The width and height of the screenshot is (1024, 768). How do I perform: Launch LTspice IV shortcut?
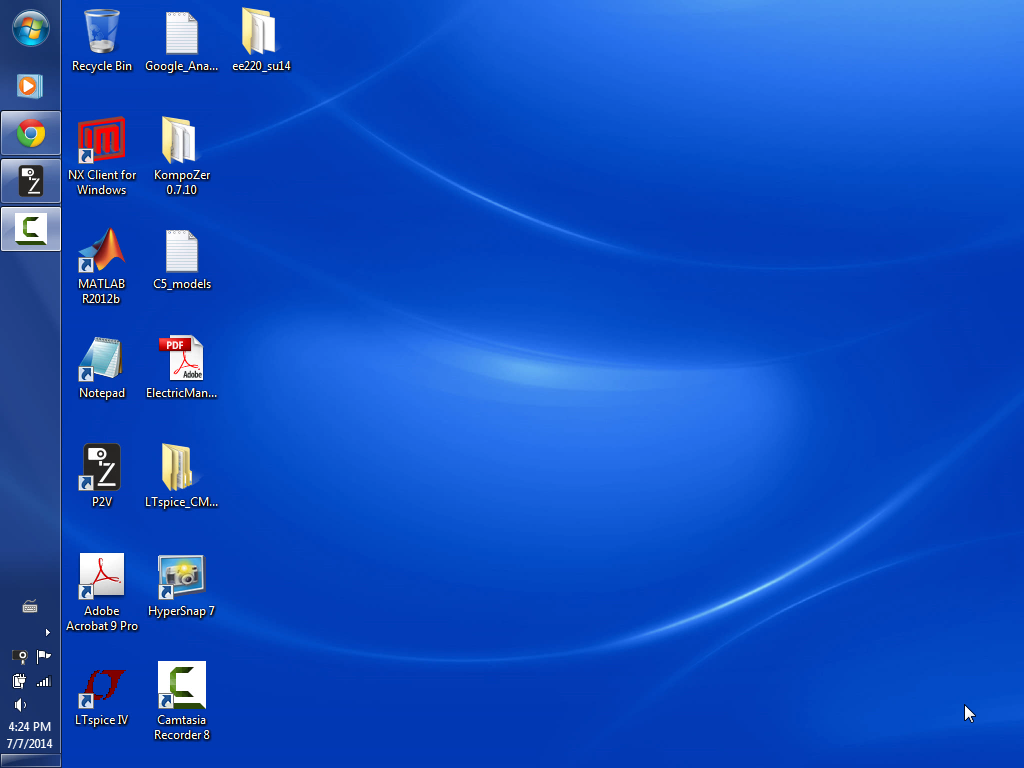click(x=101, y=695)
